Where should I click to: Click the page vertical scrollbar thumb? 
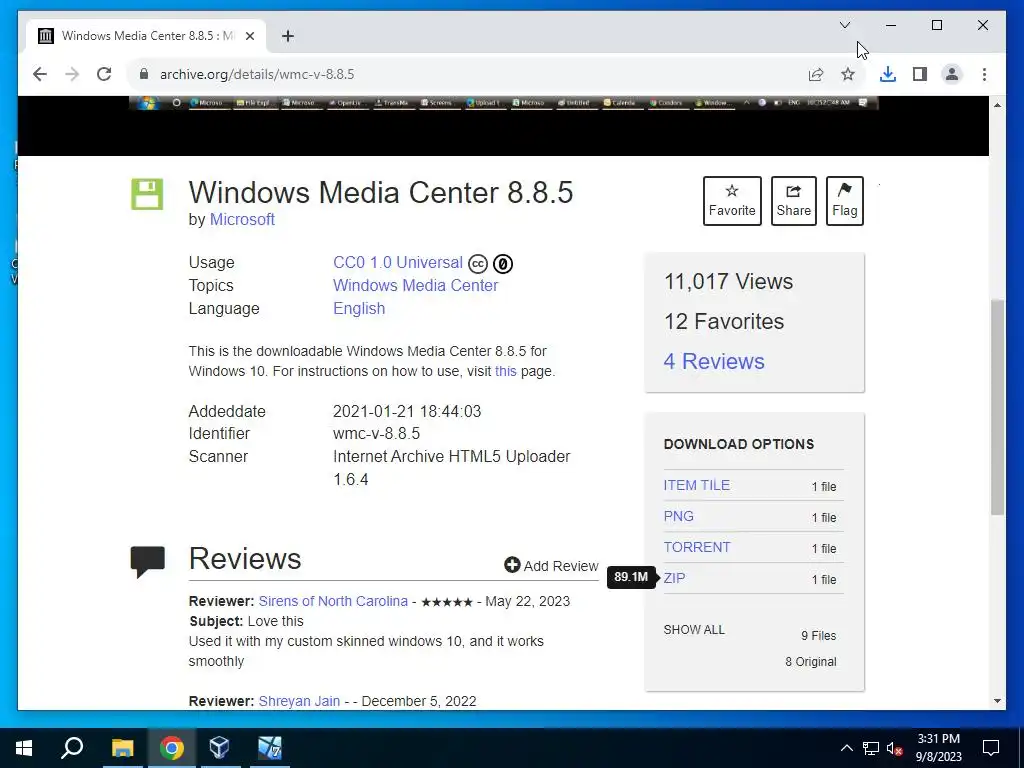click(x=997, y=407)
